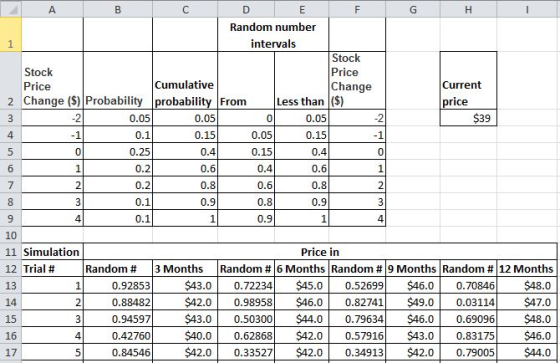Select row 2 header

11,81
